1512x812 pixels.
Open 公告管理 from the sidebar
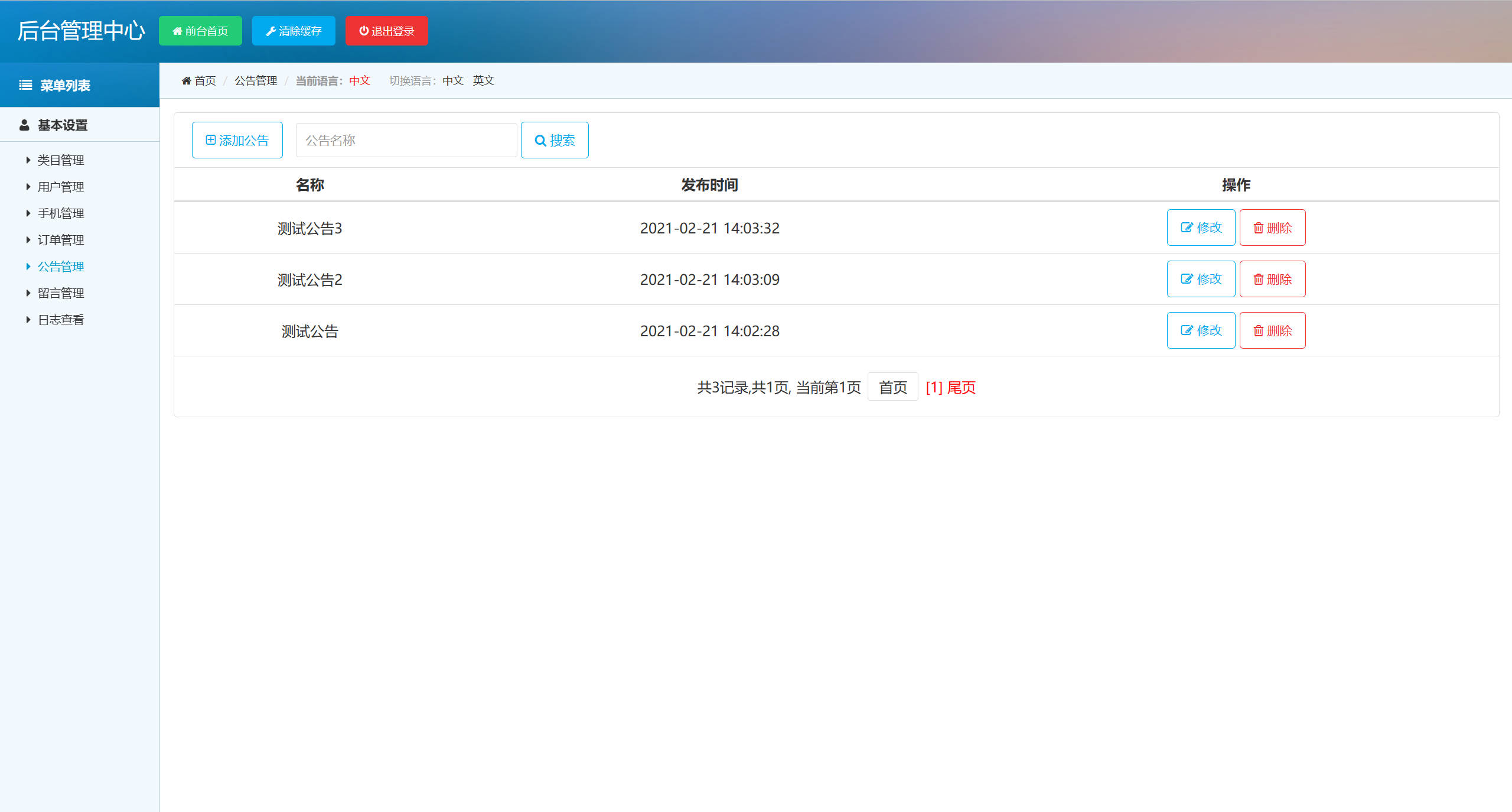[61, 266]
